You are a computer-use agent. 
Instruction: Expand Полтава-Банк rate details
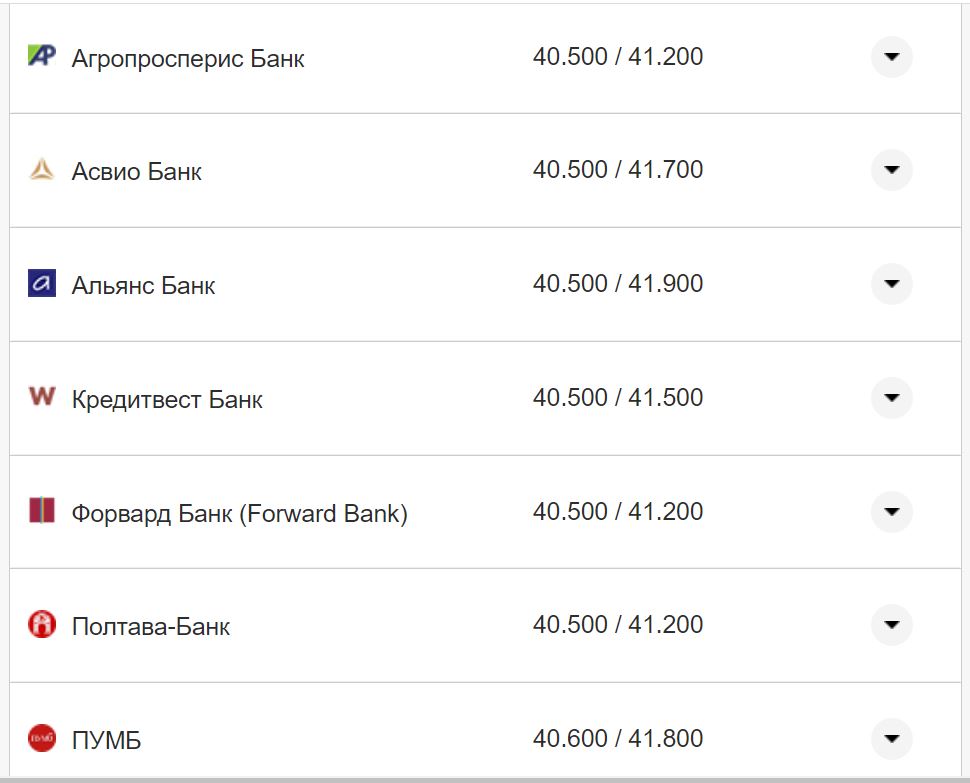pyautogui.click(x=890, y=626)
